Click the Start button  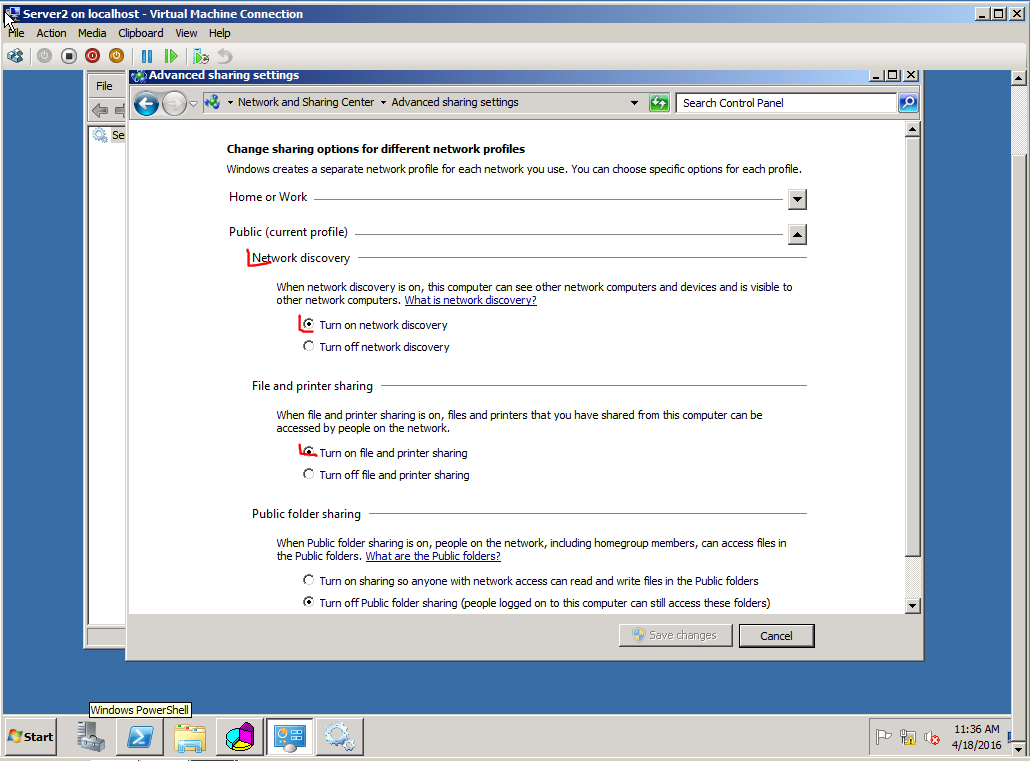[31, 737]
